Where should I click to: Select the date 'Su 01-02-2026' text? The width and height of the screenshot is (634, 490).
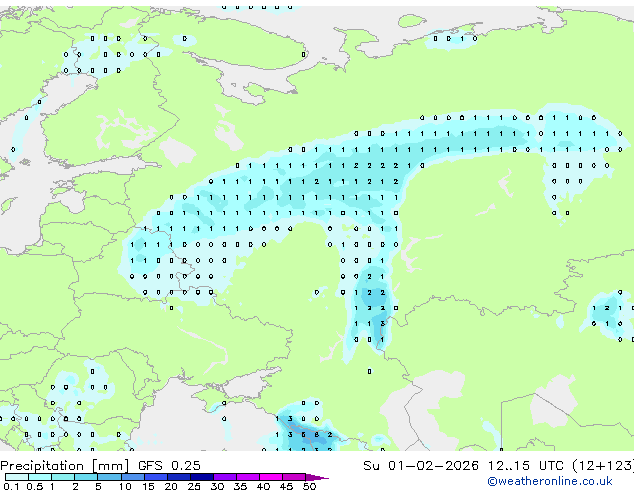click(421, 466)
